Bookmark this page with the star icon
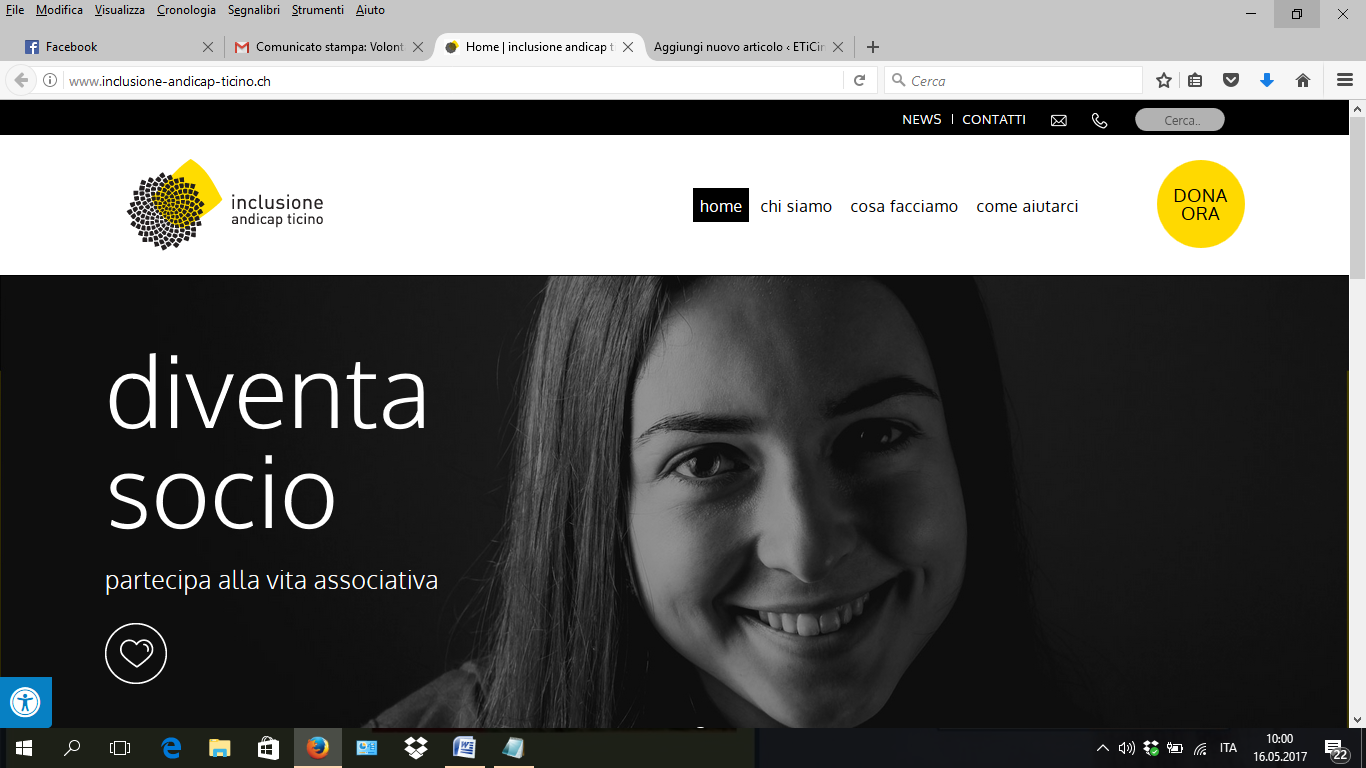 pyautogui.click(x=1164, y=81)
